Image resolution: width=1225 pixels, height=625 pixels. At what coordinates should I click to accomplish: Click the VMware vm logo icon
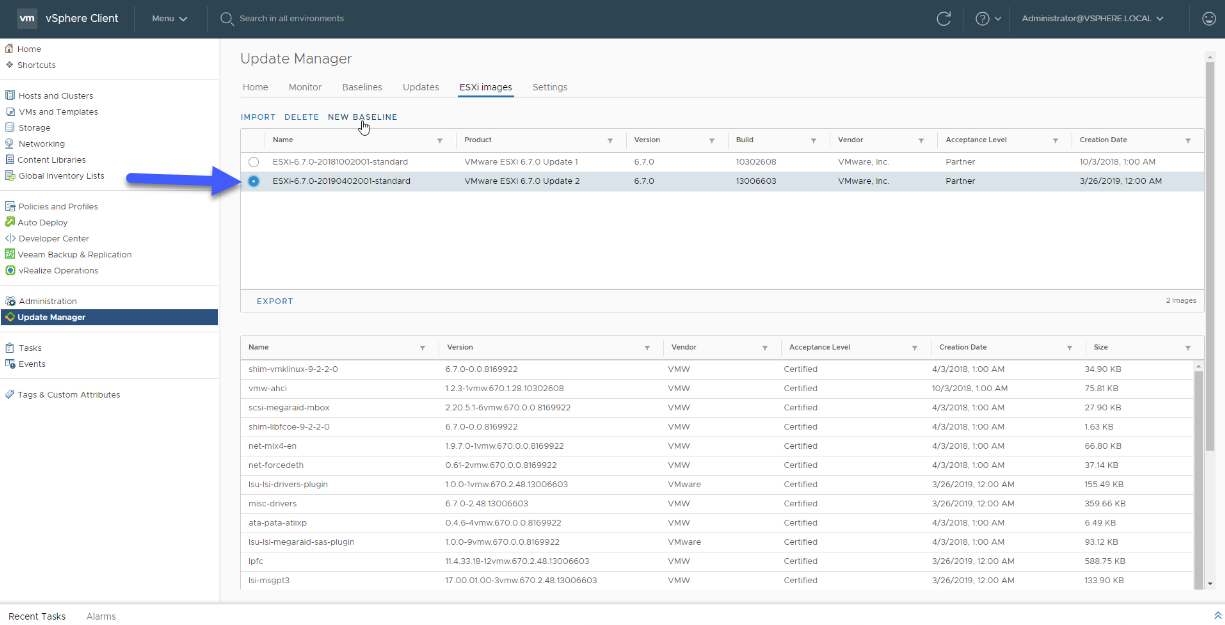[28, 18]
